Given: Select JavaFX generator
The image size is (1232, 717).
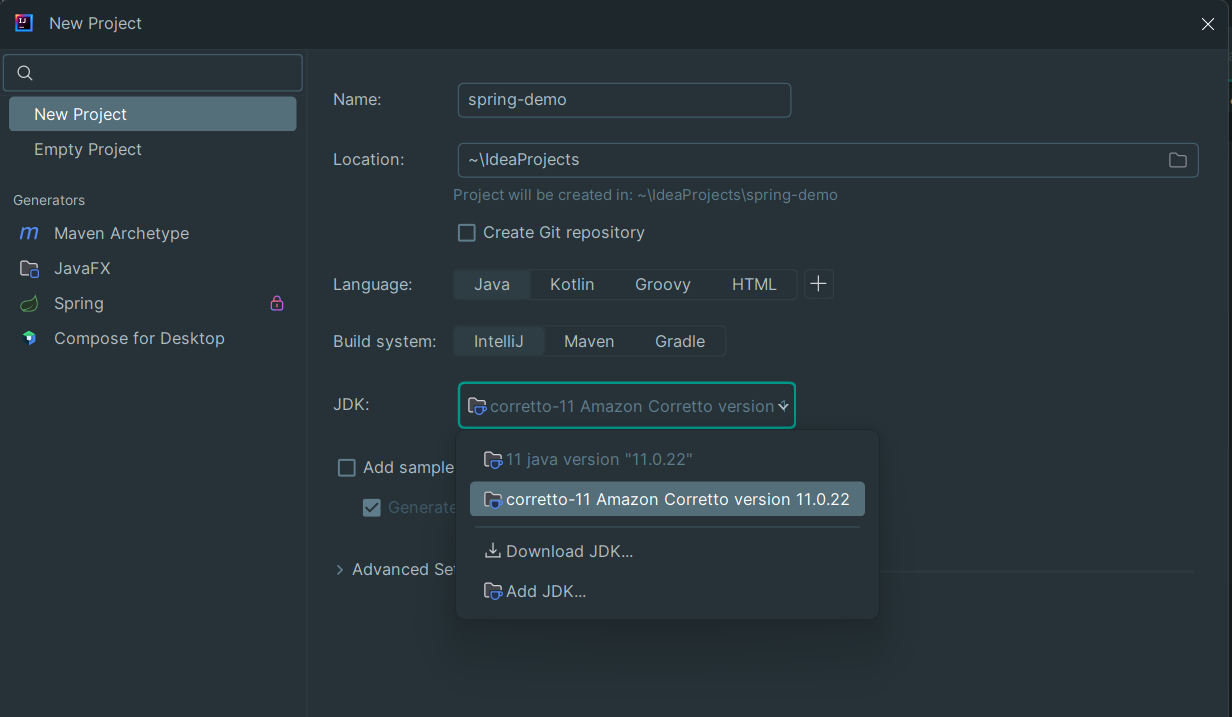Looking at the screenshot, I should (153, 268).
